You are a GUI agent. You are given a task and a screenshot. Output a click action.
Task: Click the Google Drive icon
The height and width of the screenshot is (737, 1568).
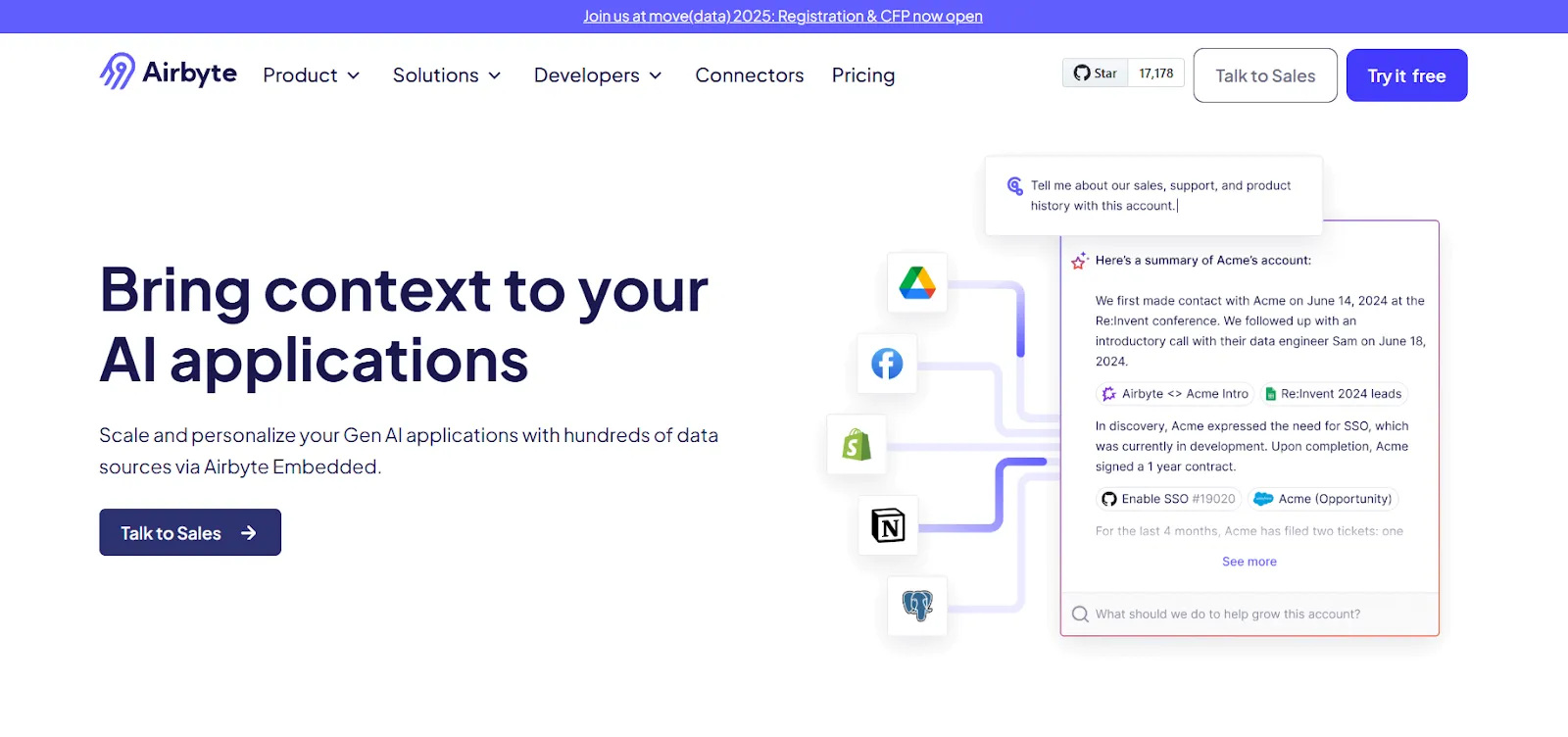click(x=917, y=283)
